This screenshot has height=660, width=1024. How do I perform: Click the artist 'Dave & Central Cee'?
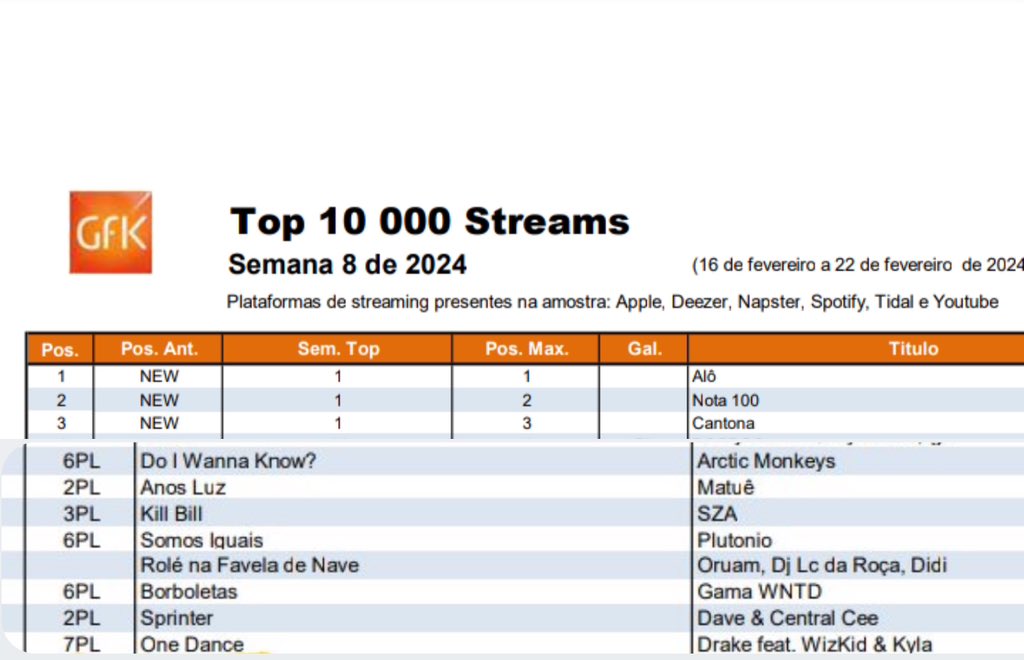pos(788,618)
